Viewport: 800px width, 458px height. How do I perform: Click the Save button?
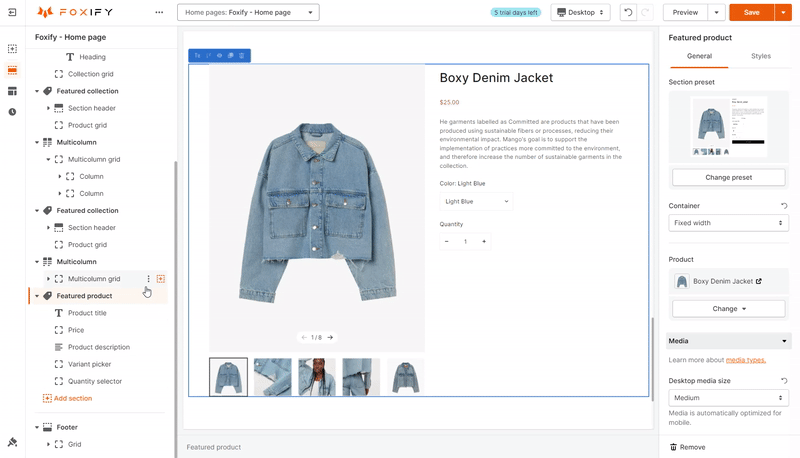click(x=752, y=12)
